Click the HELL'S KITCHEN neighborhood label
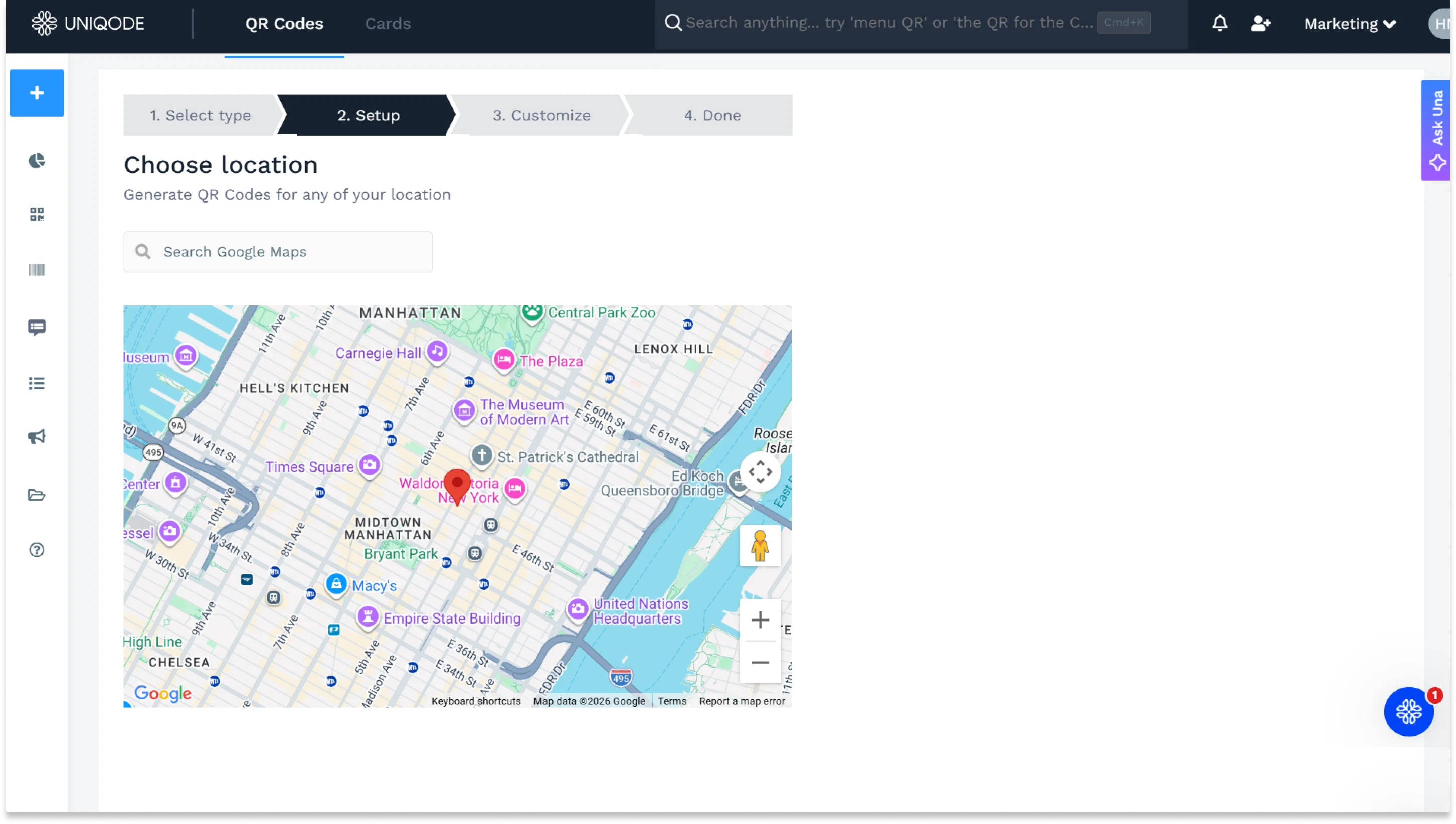The height and width of the screenshot is (824, 1456). click(294, 388)
